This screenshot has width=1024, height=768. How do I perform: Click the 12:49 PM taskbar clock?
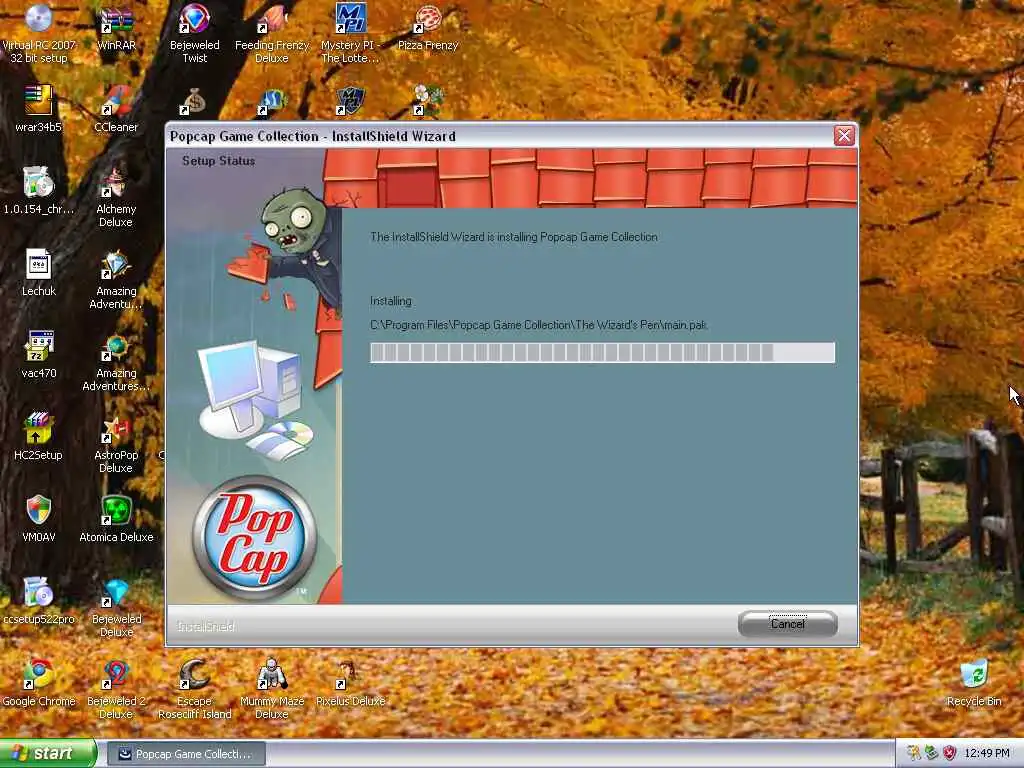[987, 753]
